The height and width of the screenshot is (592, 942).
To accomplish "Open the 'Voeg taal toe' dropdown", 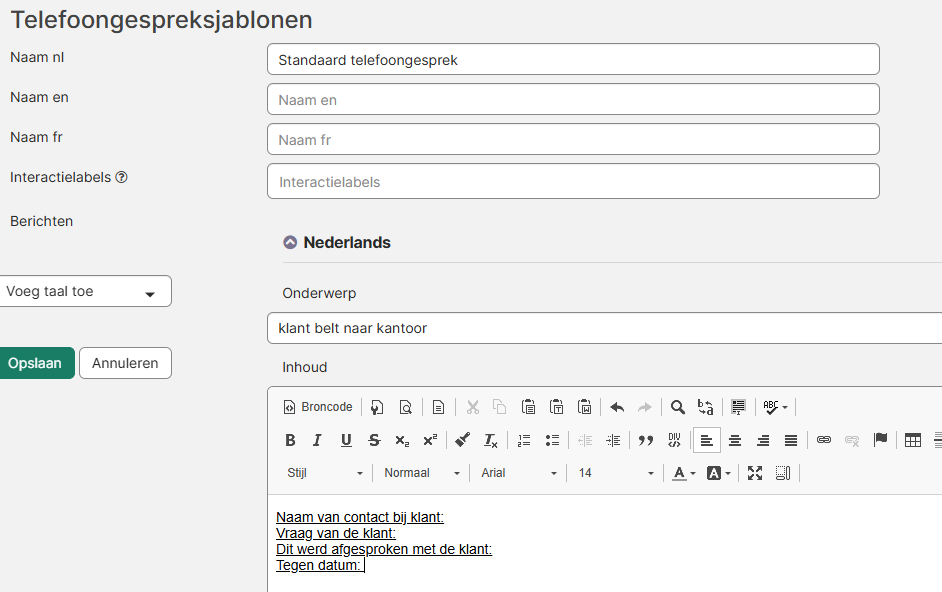I will 85,292.
